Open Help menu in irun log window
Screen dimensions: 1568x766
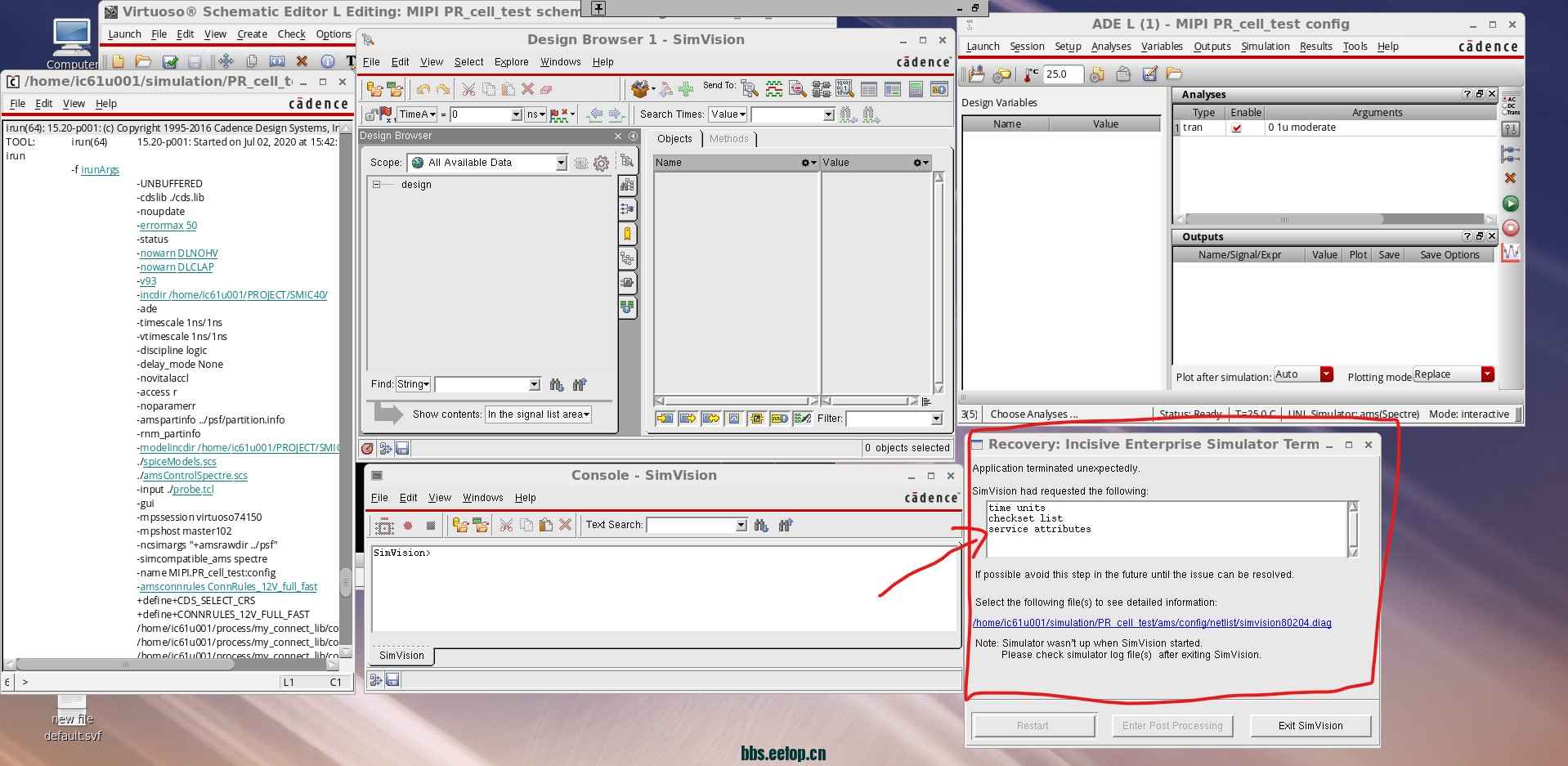click(x=106, y=104)
